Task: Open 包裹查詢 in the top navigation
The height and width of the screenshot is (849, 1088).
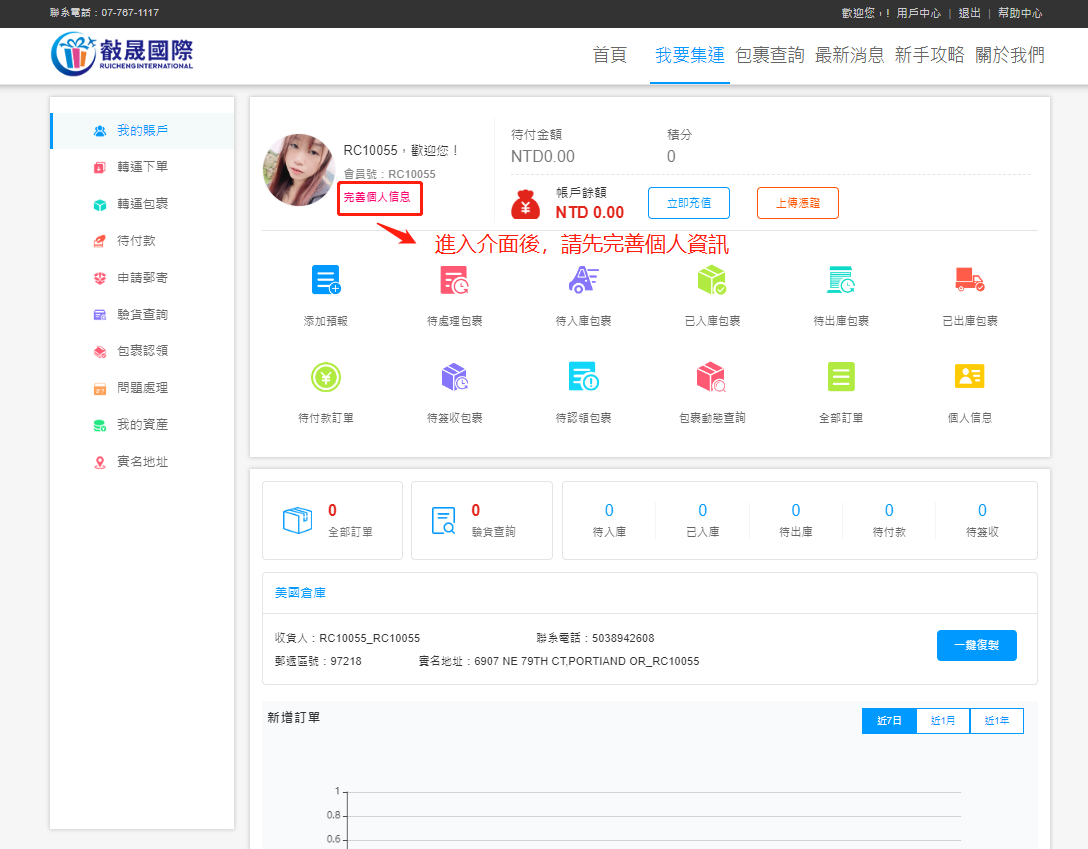Action: (x=769, y=55)
